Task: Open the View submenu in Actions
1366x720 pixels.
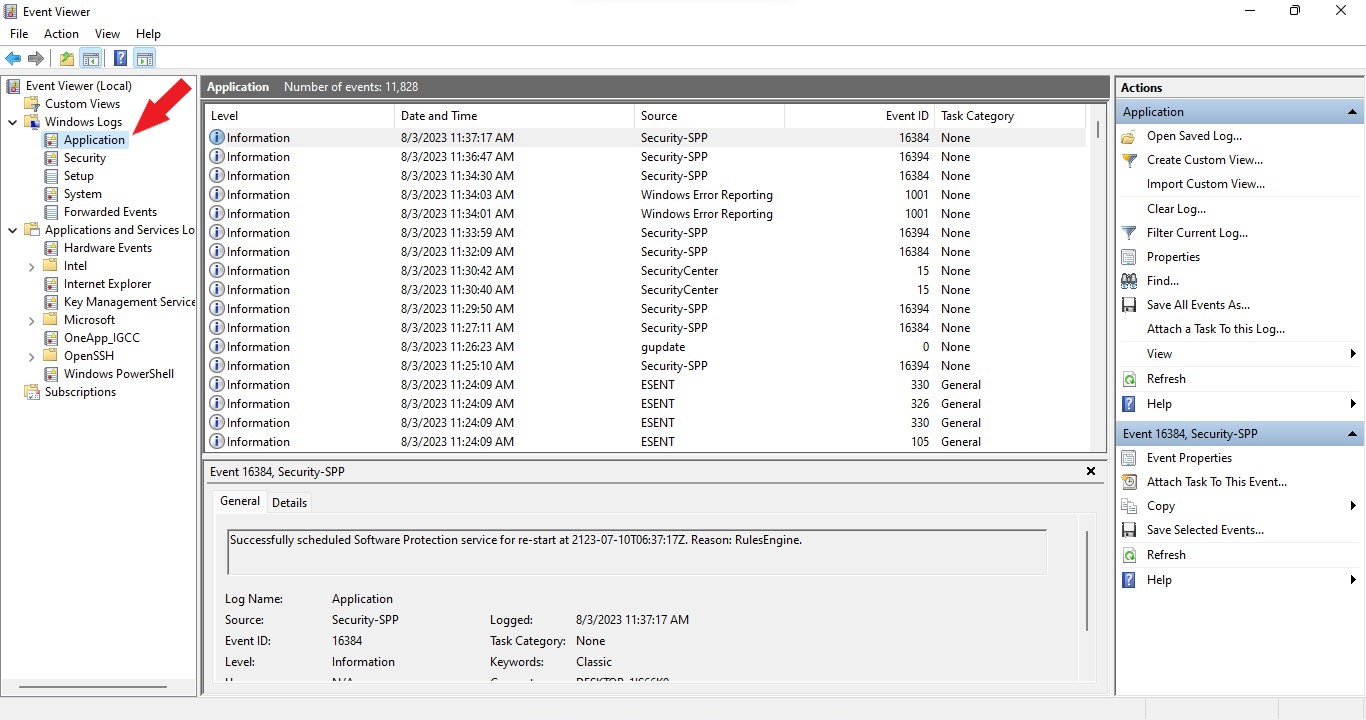Action: coord(1160,354)
